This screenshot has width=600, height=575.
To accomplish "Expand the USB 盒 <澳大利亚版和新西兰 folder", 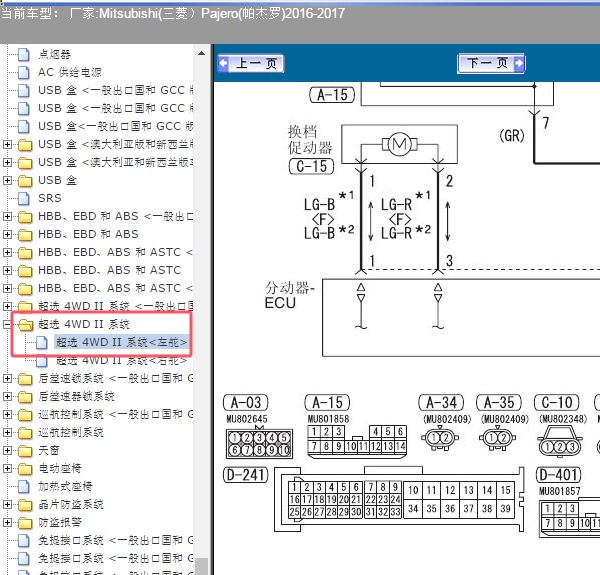I will click(x=7, y=145).
